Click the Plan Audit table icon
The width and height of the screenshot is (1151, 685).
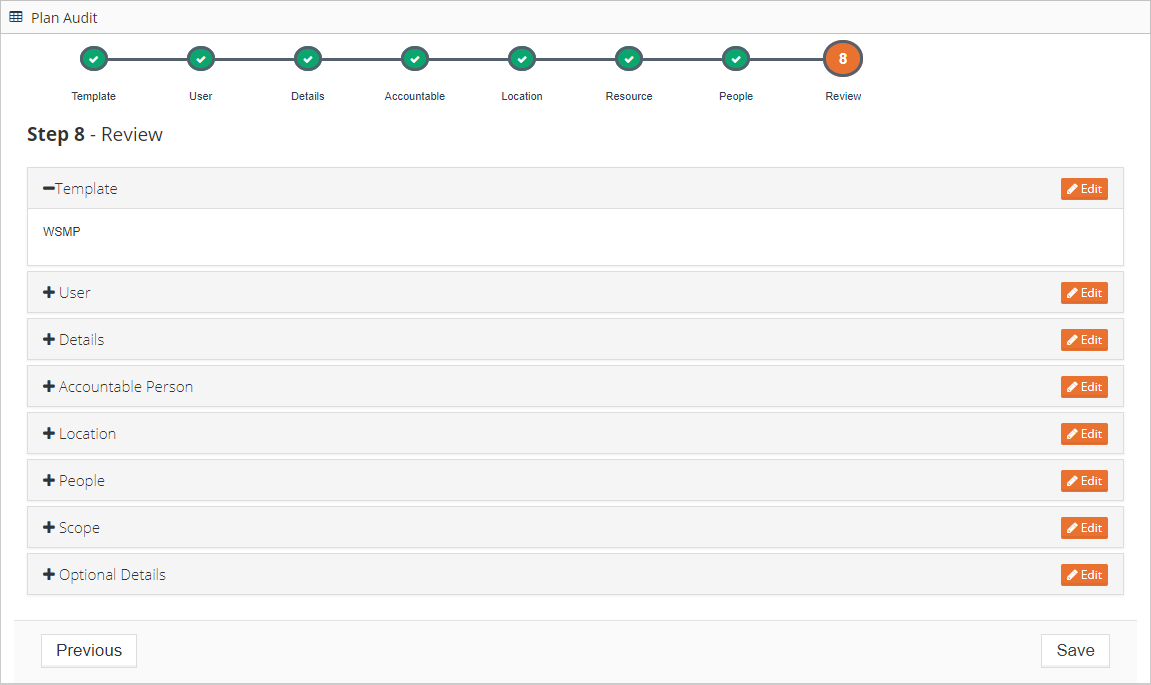pyautogui.click(x=15, y=17)
